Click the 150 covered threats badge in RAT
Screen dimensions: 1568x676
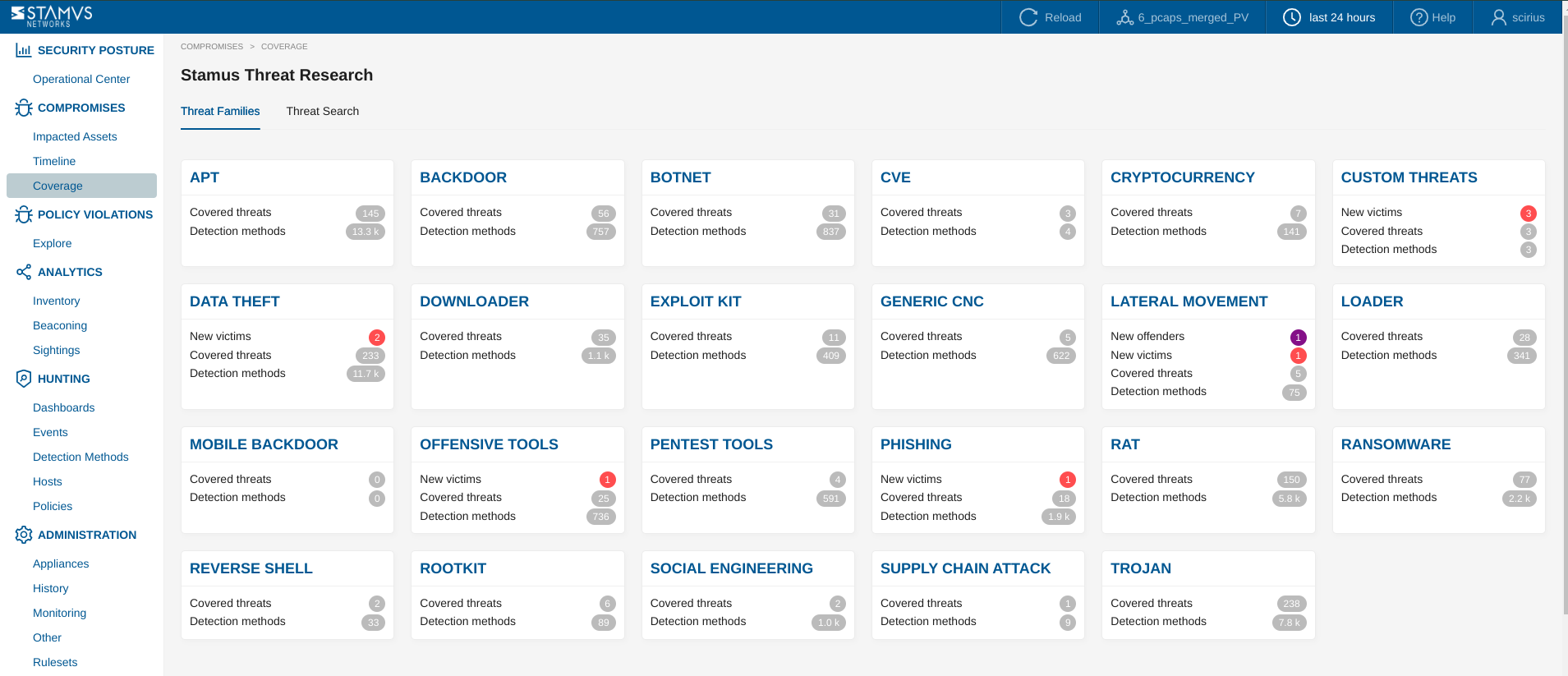(1291, 480)
